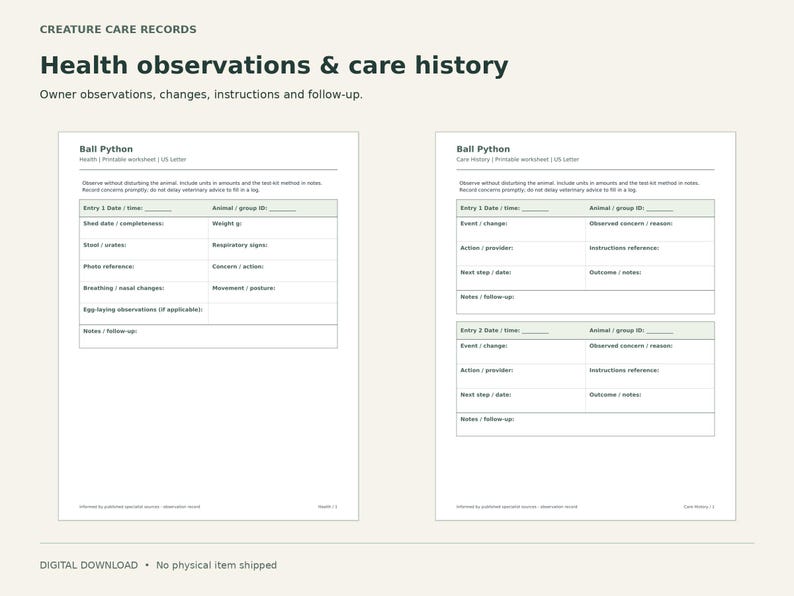The height and width of the screenshot is (596, 794).
Task: Click 'Entry 1 Date / time' on Care History page
Action: coord(504,208)
